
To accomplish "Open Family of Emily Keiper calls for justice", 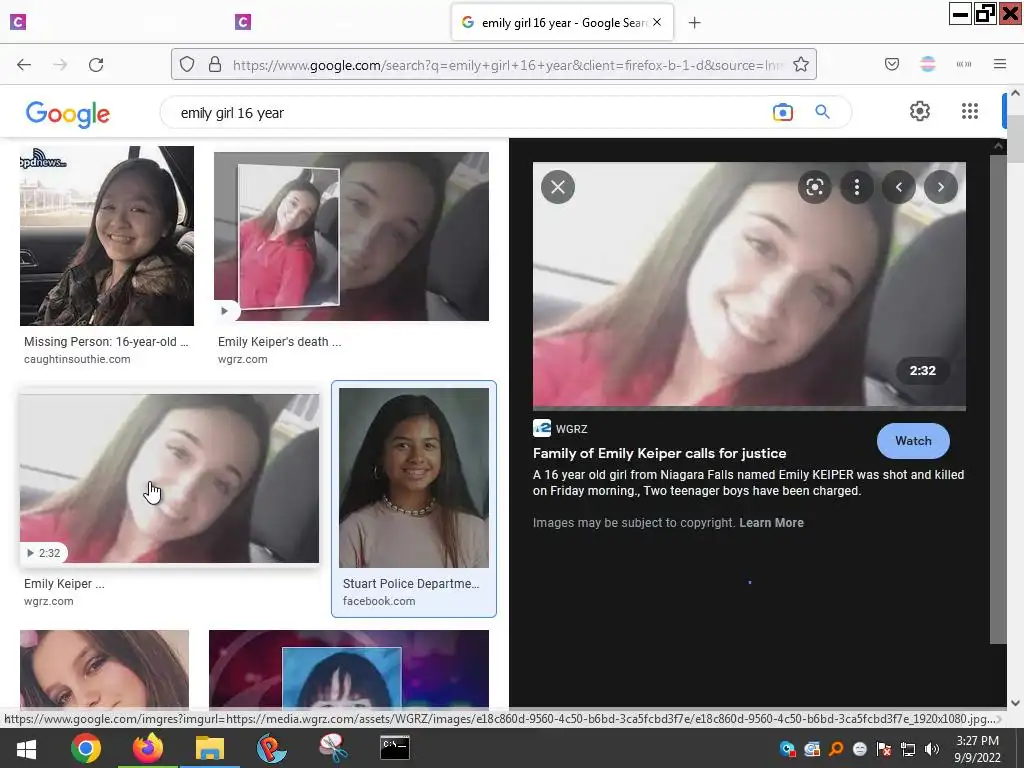I will [660, 453].
